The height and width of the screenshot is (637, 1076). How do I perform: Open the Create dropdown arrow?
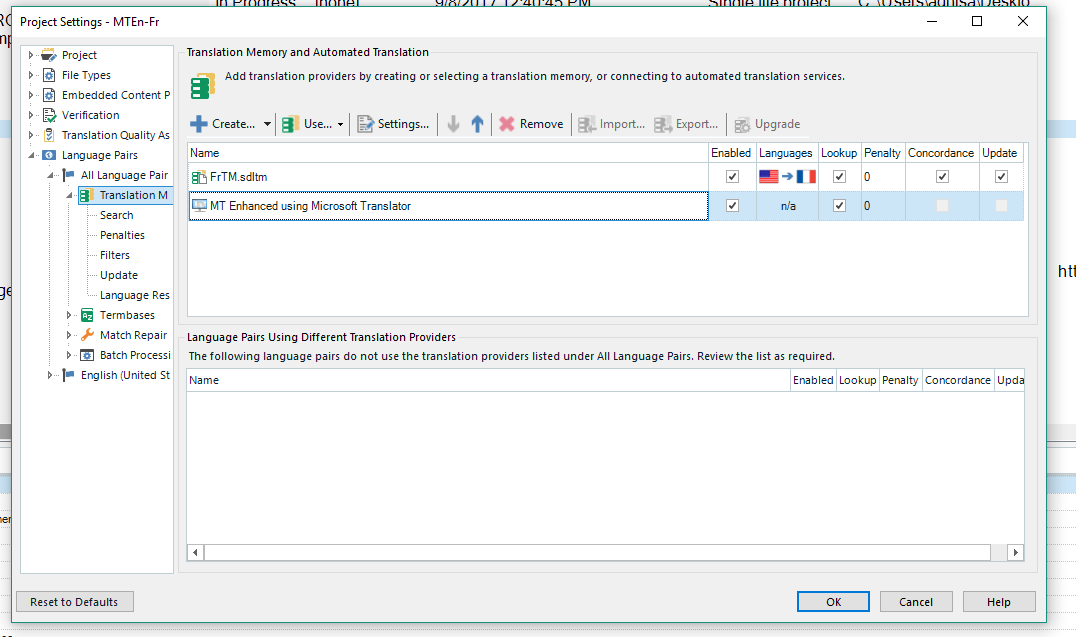click(x=267, y=124)
